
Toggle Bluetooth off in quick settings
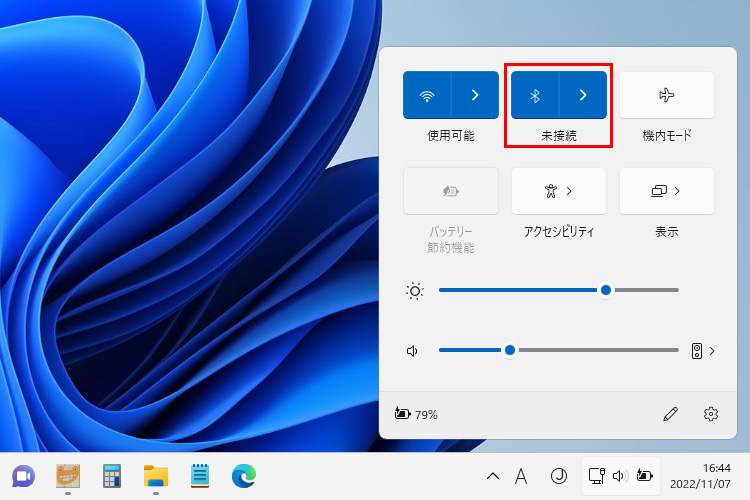point(535,95)
